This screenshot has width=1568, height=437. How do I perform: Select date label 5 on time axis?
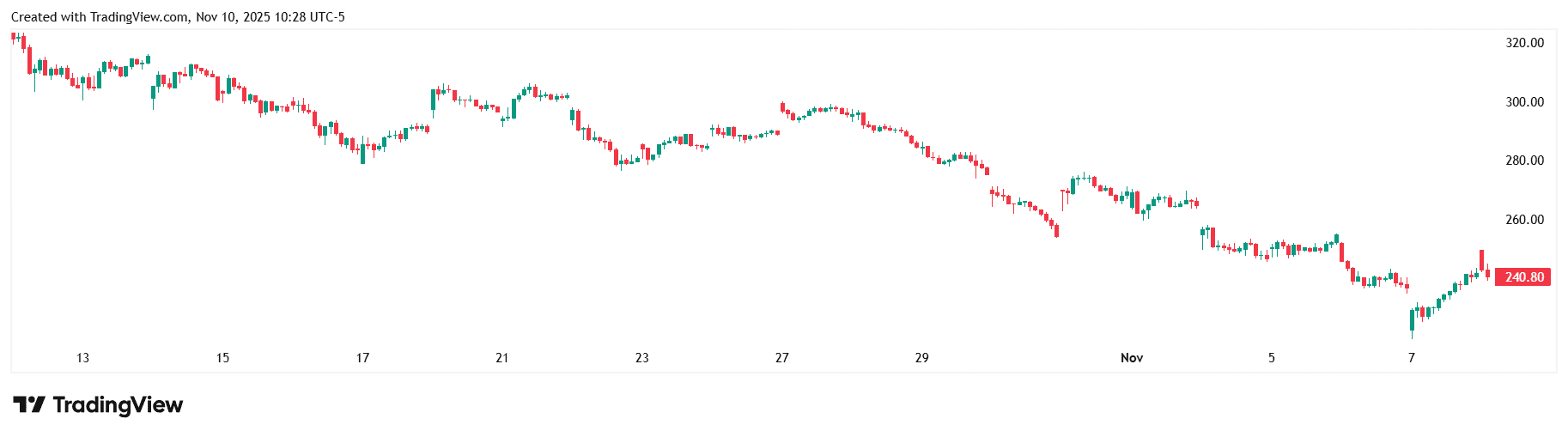point(1272,358)
